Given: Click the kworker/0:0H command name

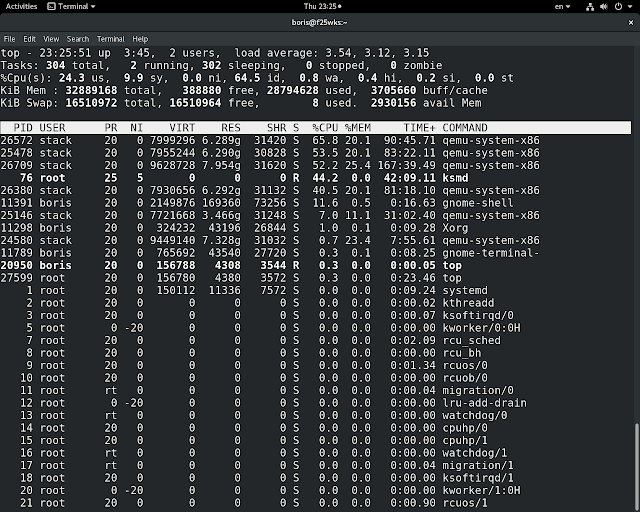Looking at the screenshot, I should tap(481, 328).
